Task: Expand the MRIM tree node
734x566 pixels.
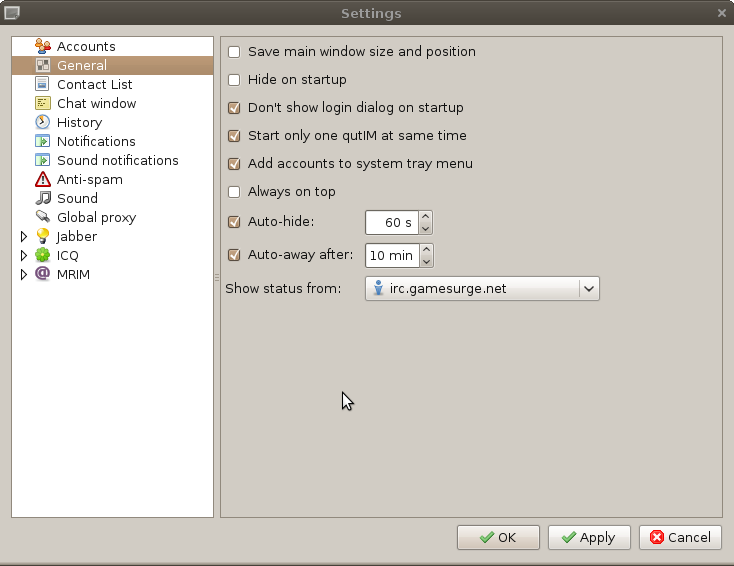Action: tap(23, 274)
